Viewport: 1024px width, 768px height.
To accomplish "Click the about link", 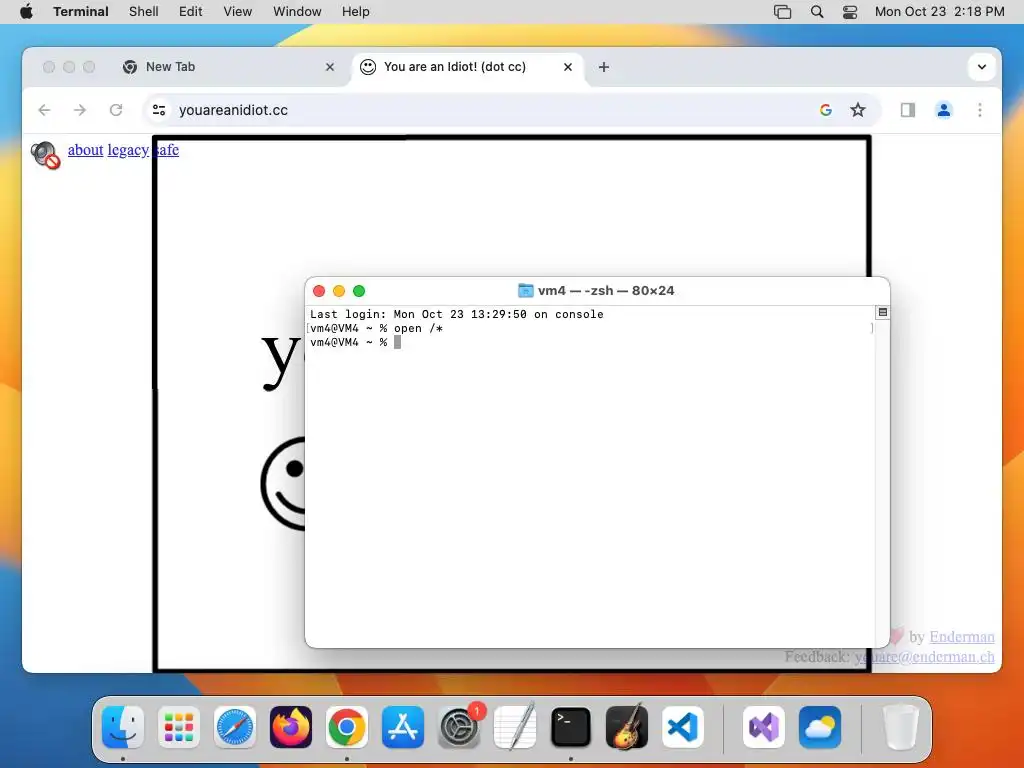I will pos(86,150).
